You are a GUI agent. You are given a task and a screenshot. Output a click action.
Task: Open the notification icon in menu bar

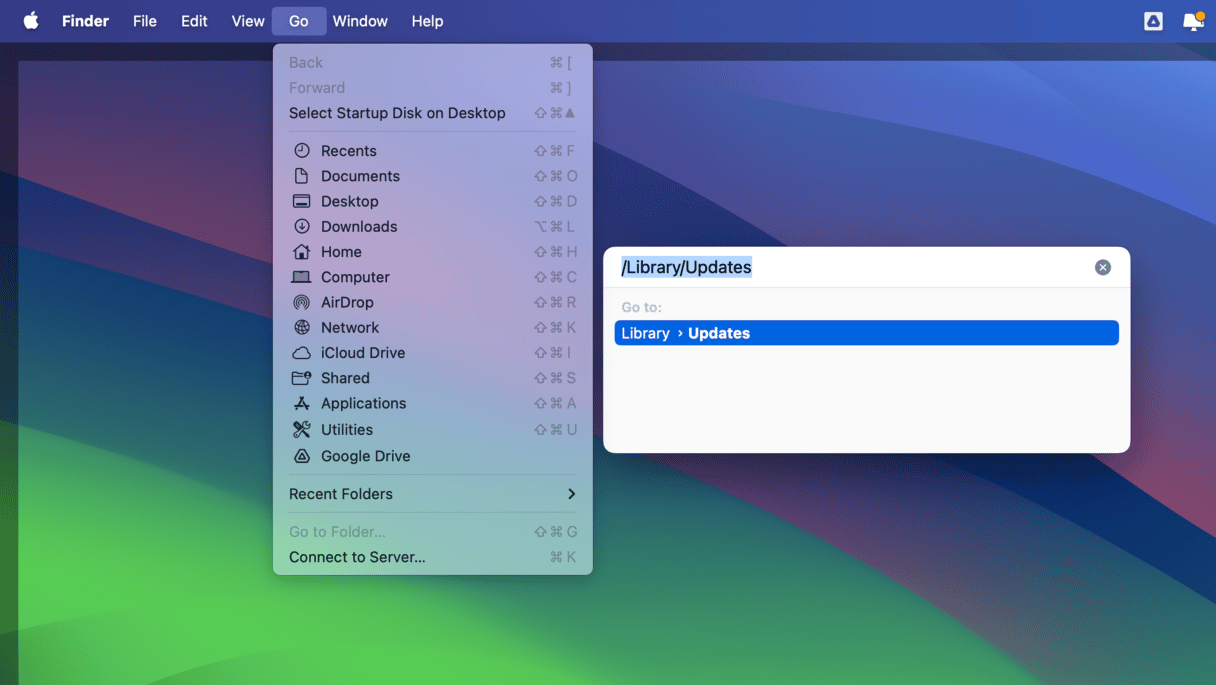click(1192, 21)
